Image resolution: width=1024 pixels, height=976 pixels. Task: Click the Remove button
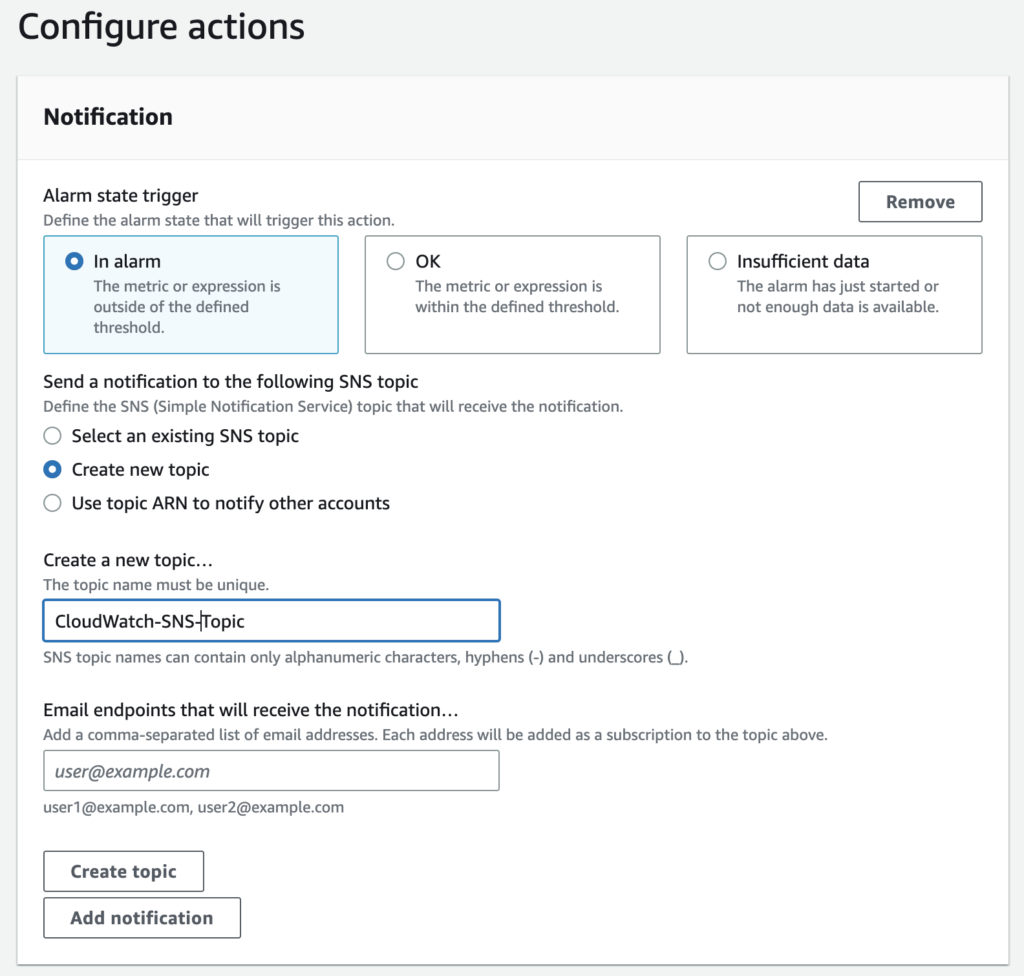(x=920, y=201)
